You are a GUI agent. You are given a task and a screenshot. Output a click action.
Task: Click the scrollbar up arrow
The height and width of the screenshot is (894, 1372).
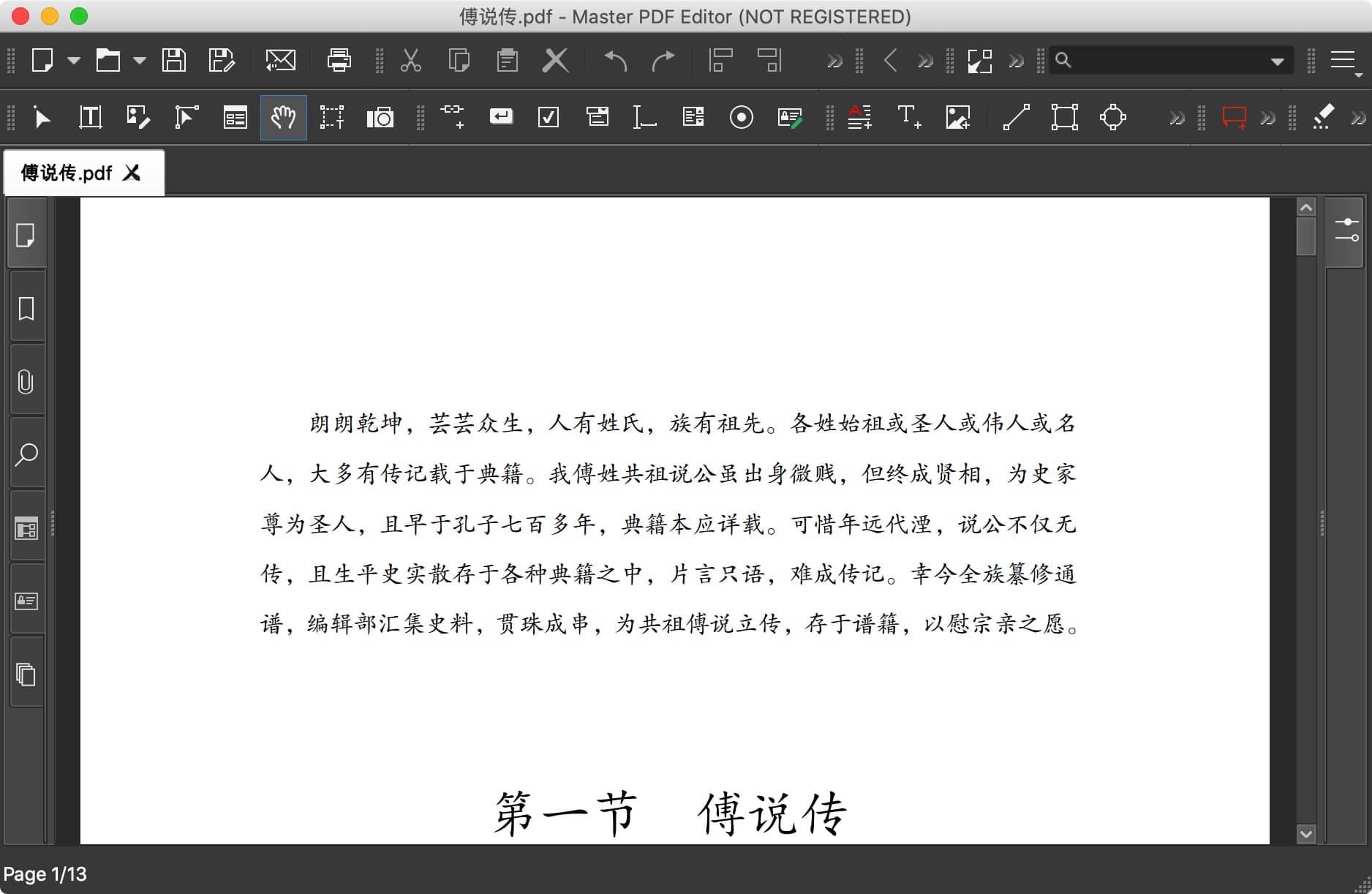[1306, 208]
